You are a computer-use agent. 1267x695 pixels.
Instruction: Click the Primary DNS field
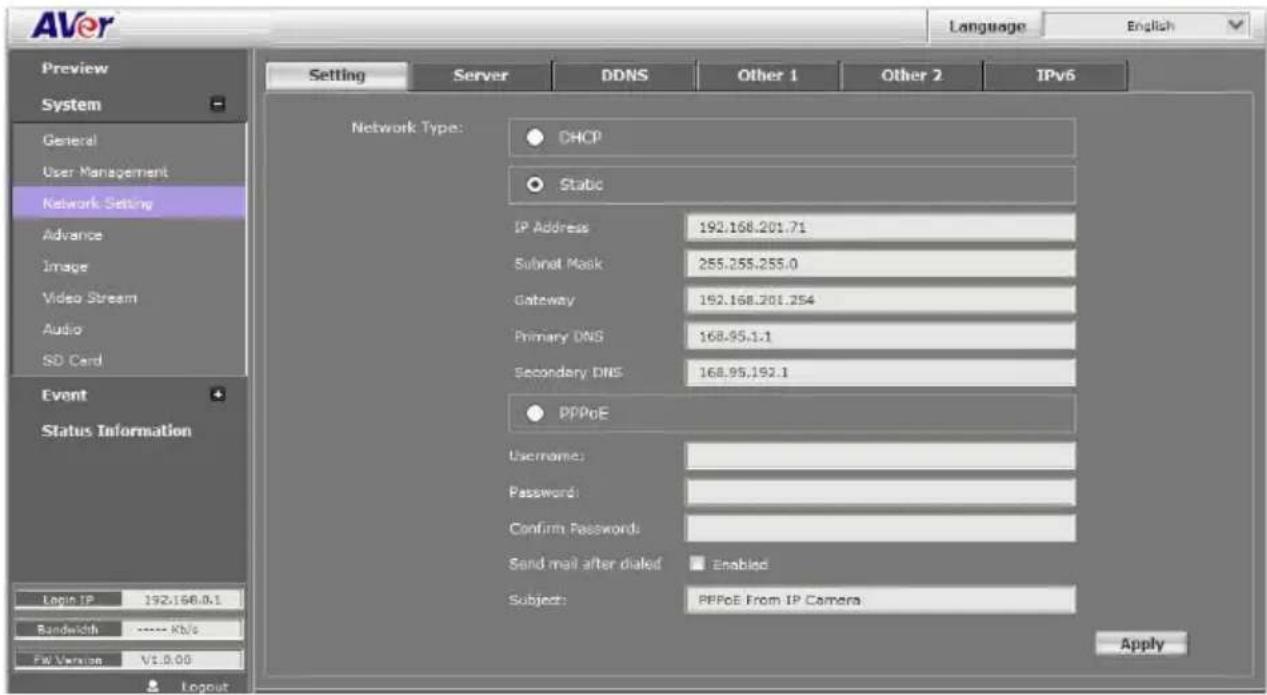click(880, 336)
